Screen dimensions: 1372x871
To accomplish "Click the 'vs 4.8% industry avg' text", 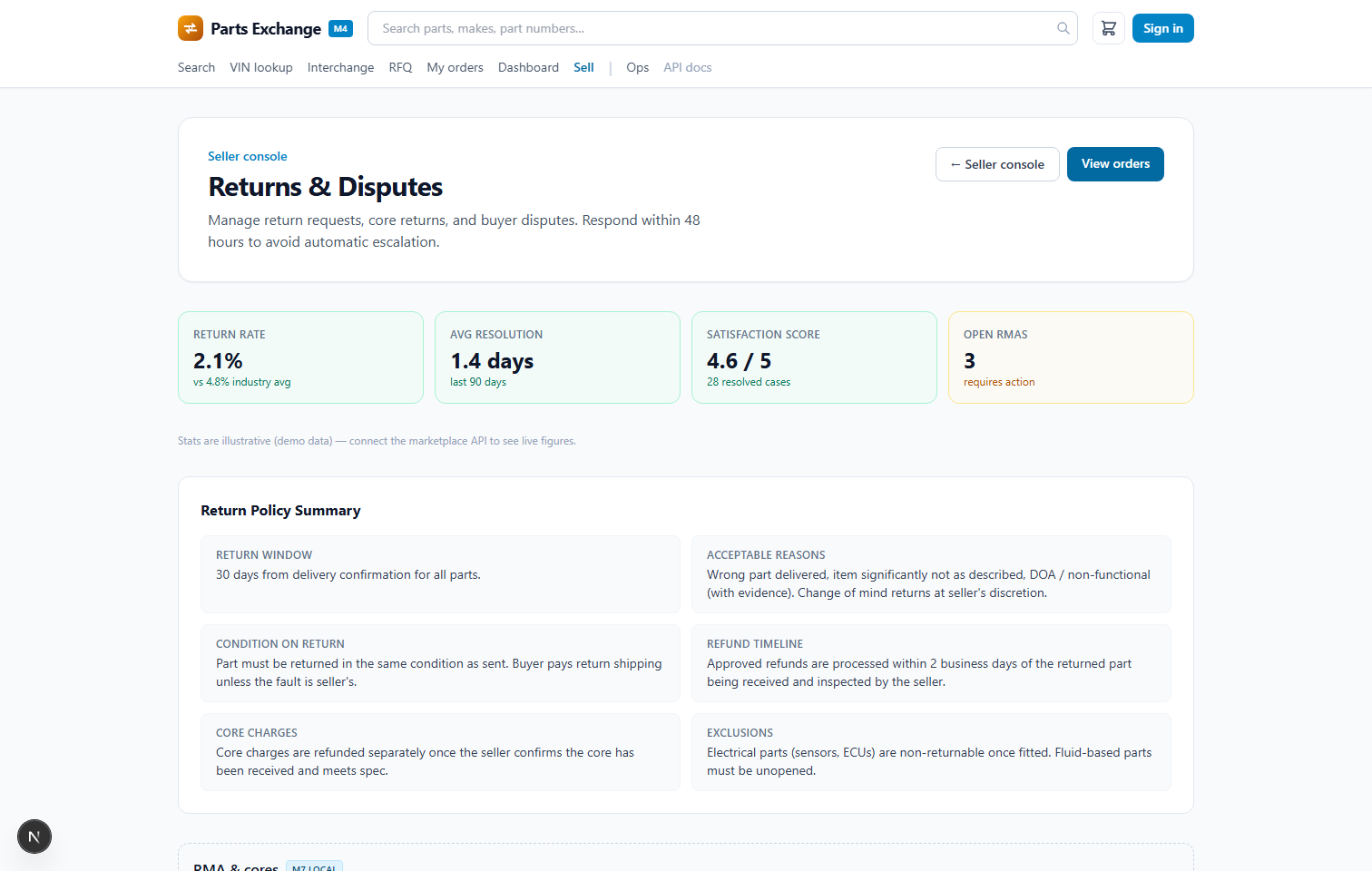I will 242,382.
